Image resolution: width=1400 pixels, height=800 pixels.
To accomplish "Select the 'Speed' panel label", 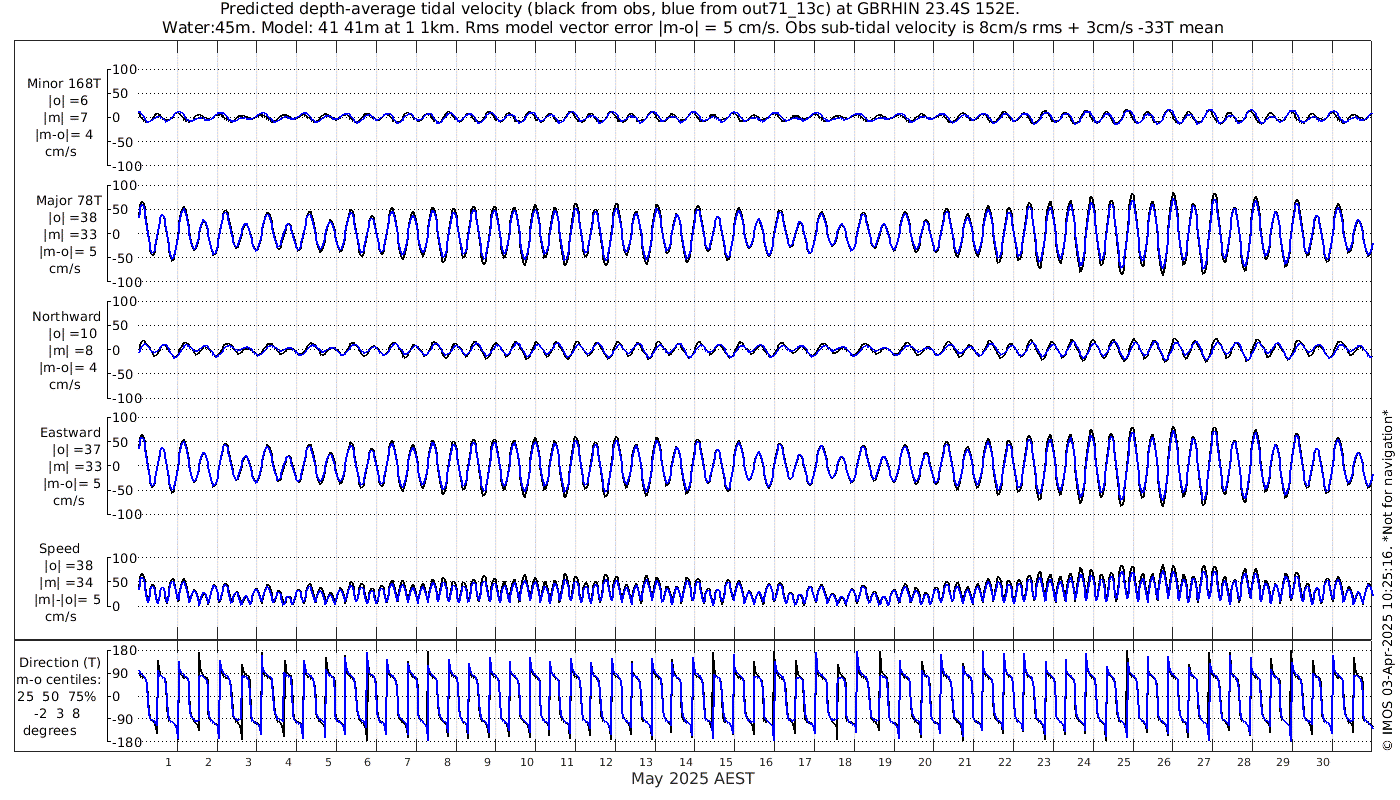I will (x=60, y=549).
